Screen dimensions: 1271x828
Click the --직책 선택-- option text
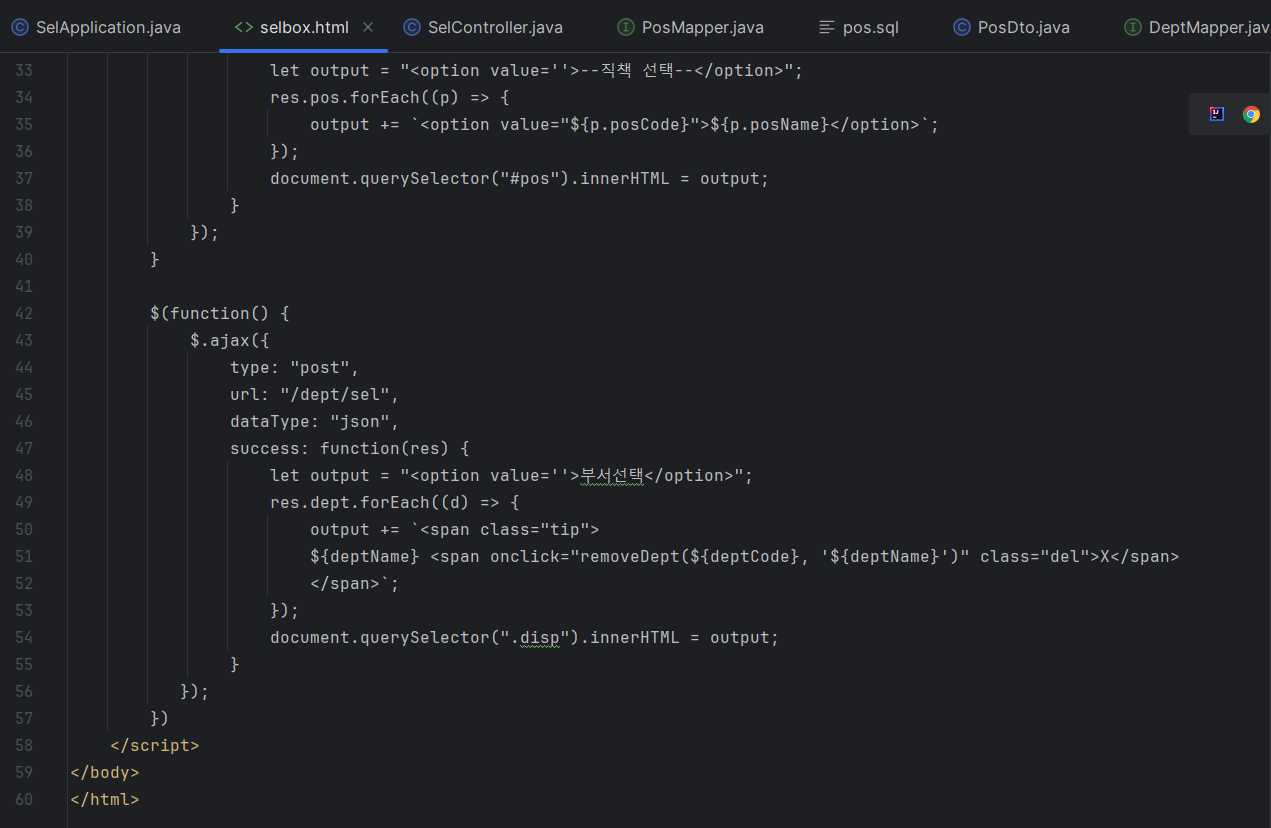point(637,70)
